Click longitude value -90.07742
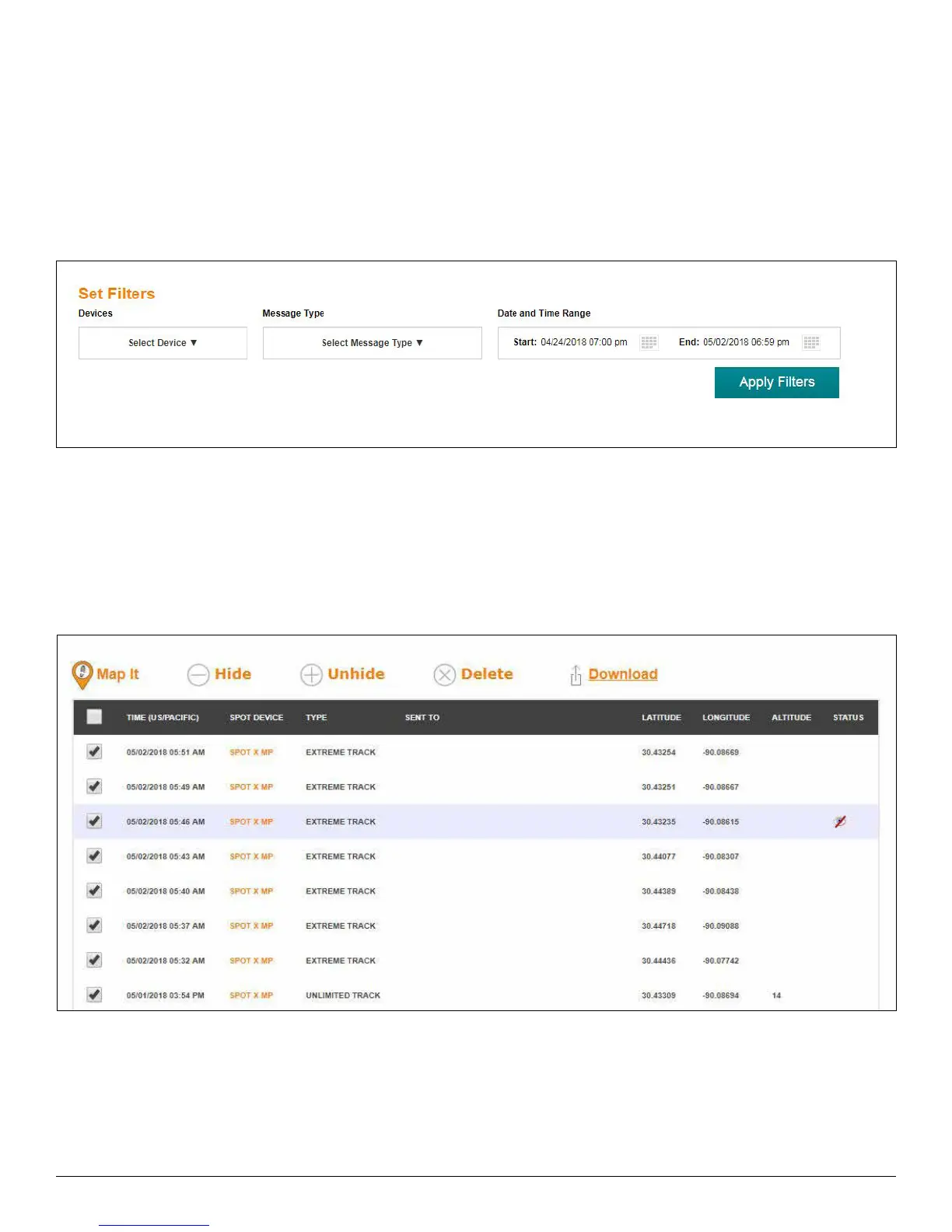The image size is (952, 1232). click(x=721, y=961)
